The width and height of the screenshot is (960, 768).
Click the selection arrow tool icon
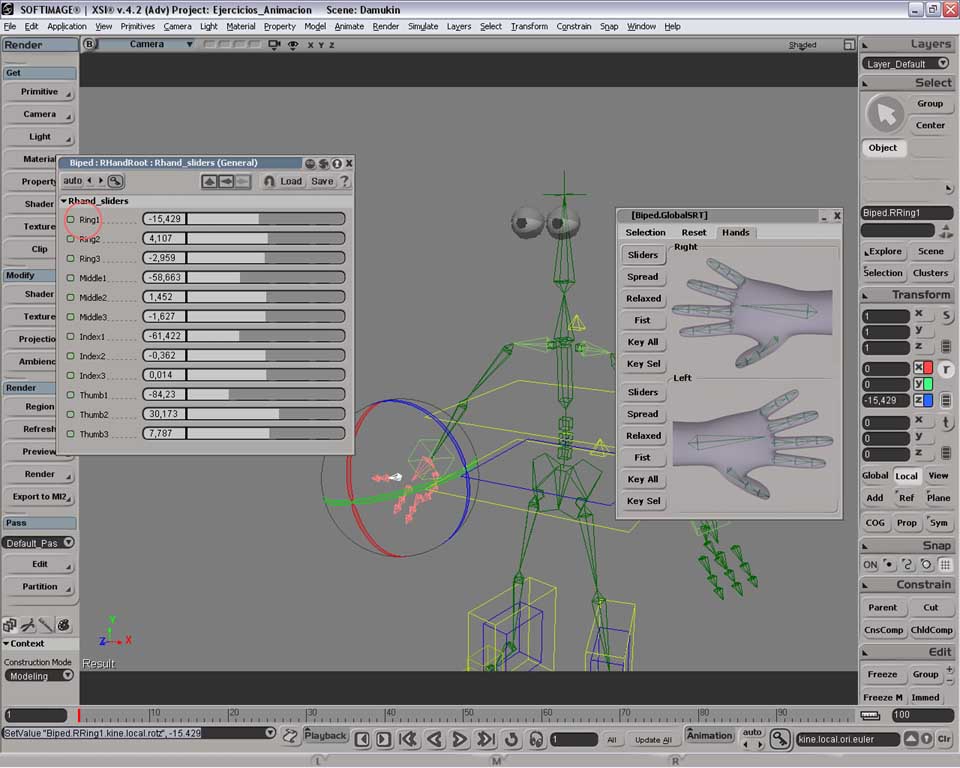coord(884,114)
